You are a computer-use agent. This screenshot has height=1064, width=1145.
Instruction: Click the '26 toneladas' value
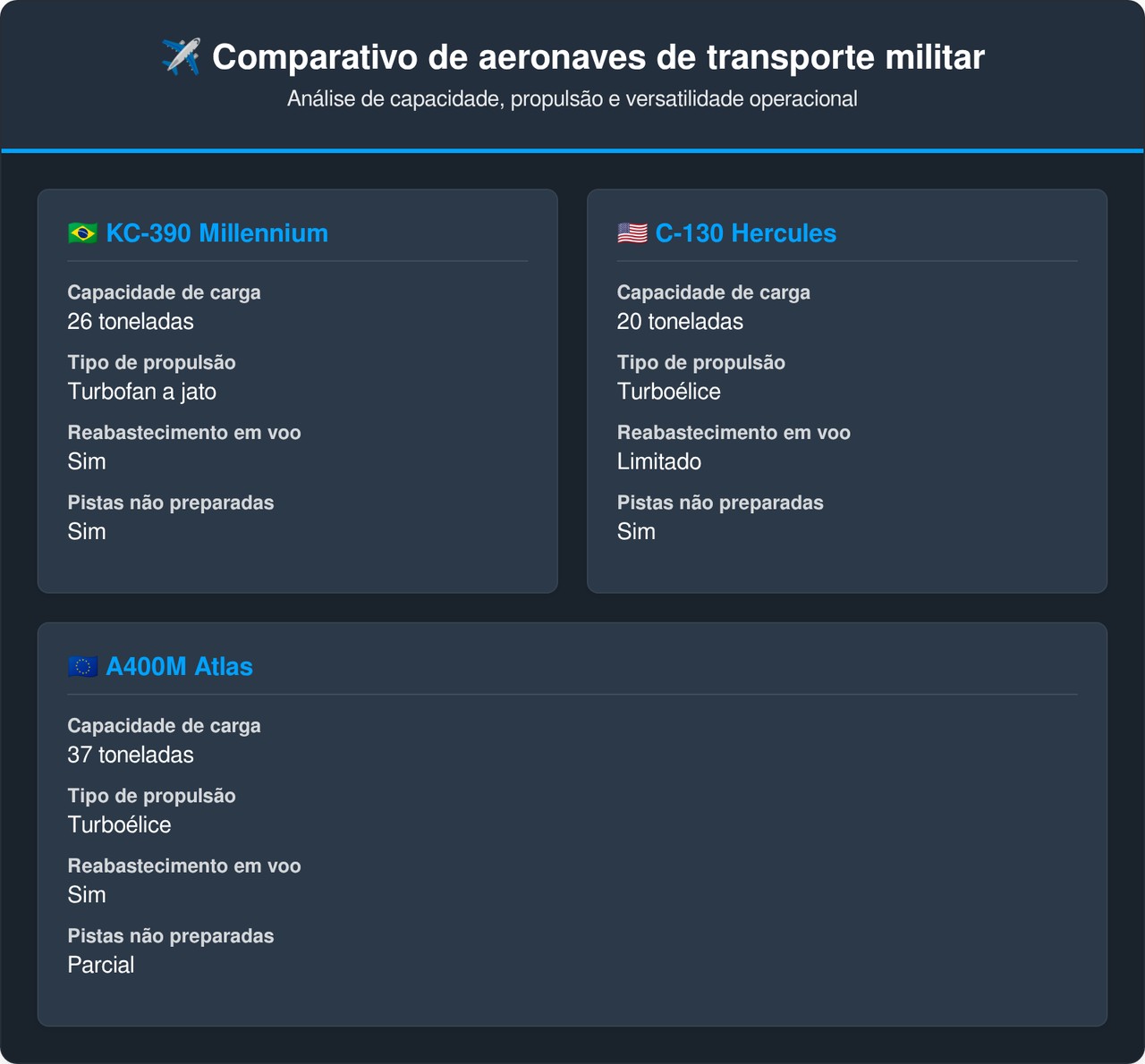(131, 322)
